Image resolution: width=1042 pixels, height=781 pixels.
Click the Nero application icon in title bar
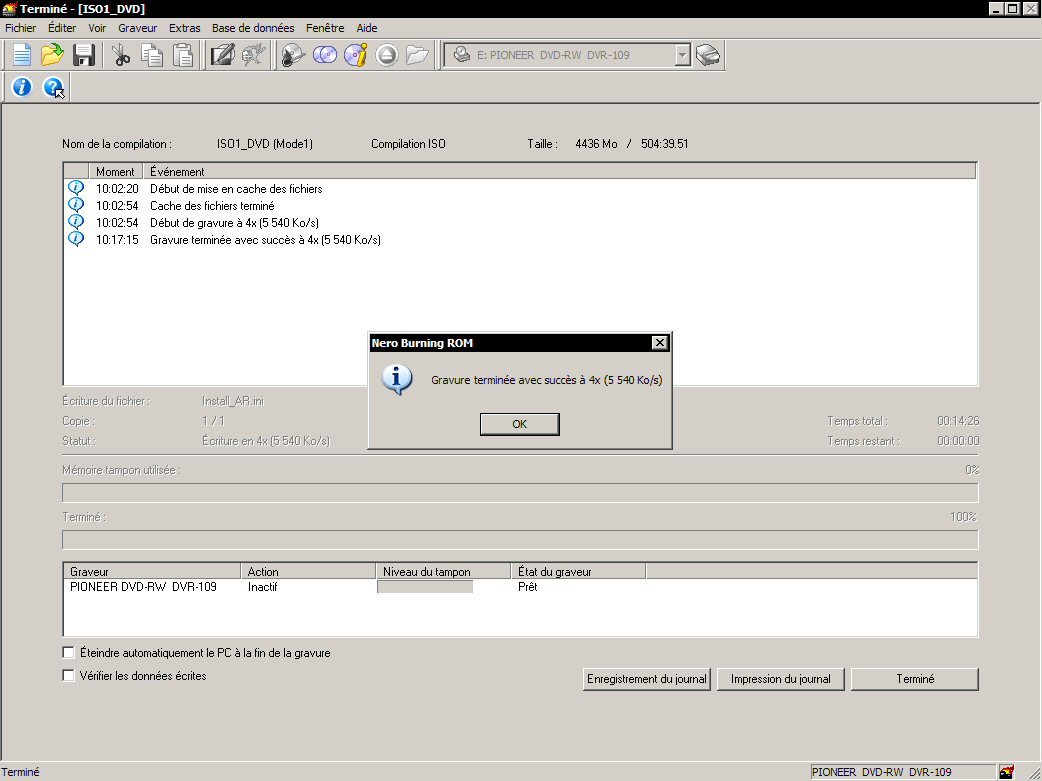tap(9, 9)
